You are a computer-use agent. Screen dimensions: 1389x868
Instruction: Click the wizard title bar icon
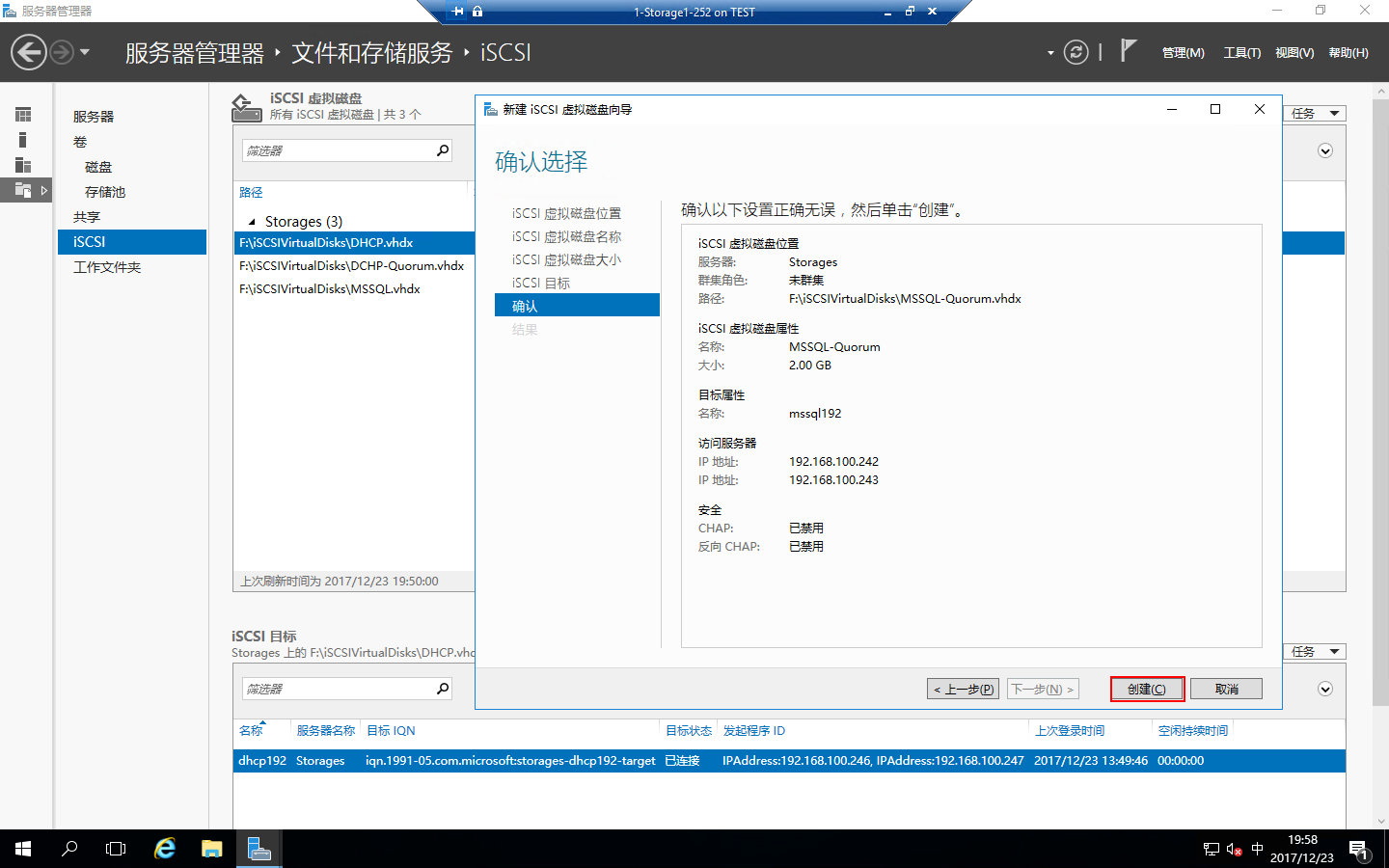tap(490, 109)
